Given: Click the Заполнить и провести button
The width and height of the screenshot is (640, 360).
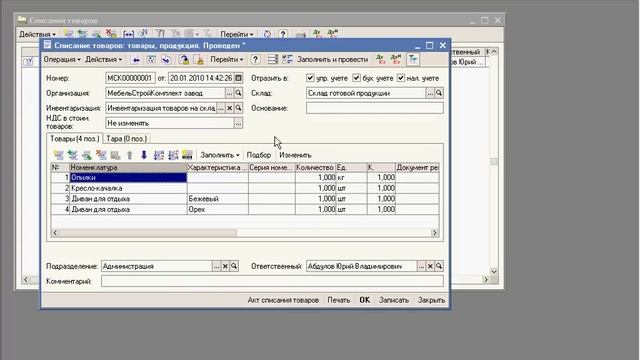Looking at the screenshot, I should click(332, 60).
